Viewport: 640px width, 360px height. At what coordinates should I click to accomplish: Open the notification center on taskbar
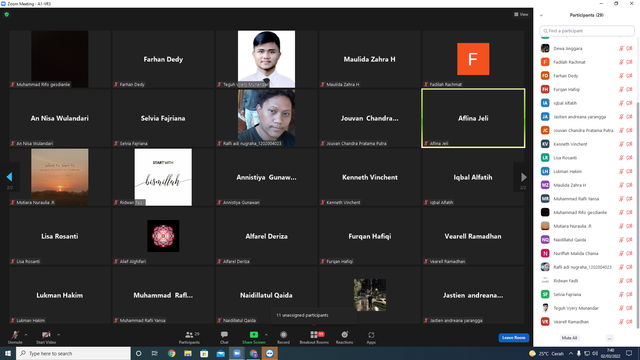[629, 353]
